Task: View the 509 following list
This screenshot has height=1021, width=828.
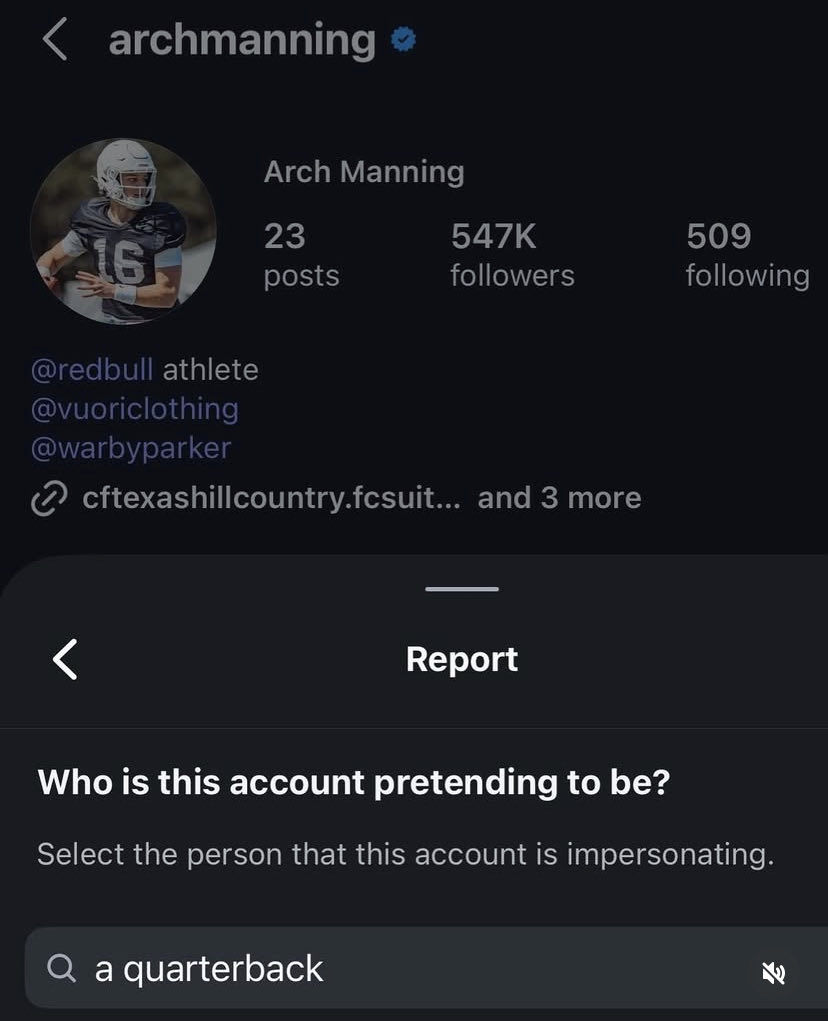Action: (x=748, y=255)
